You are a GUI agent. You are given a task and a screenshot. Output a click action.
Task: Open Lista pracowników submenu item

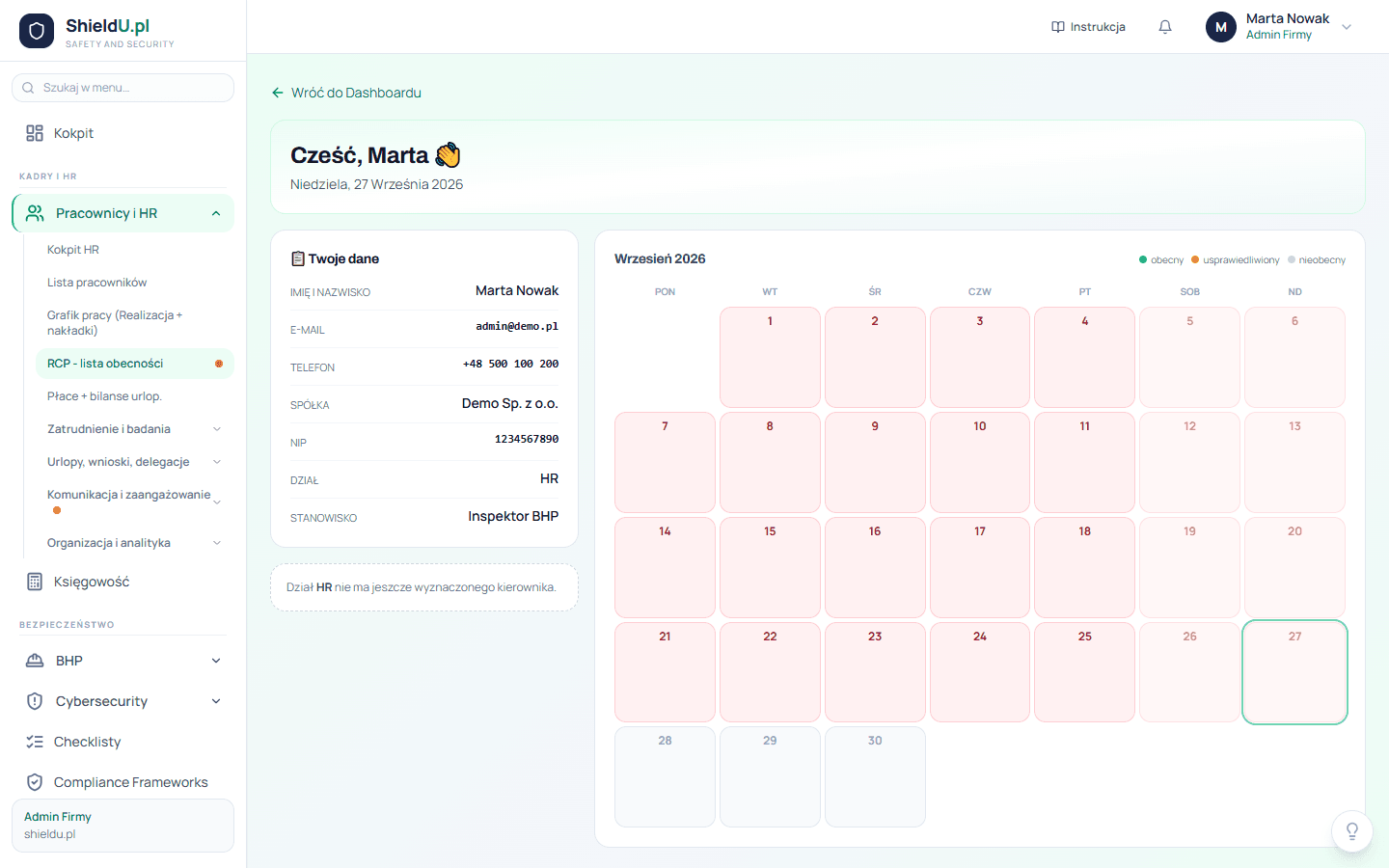click(x=134, y=283)
